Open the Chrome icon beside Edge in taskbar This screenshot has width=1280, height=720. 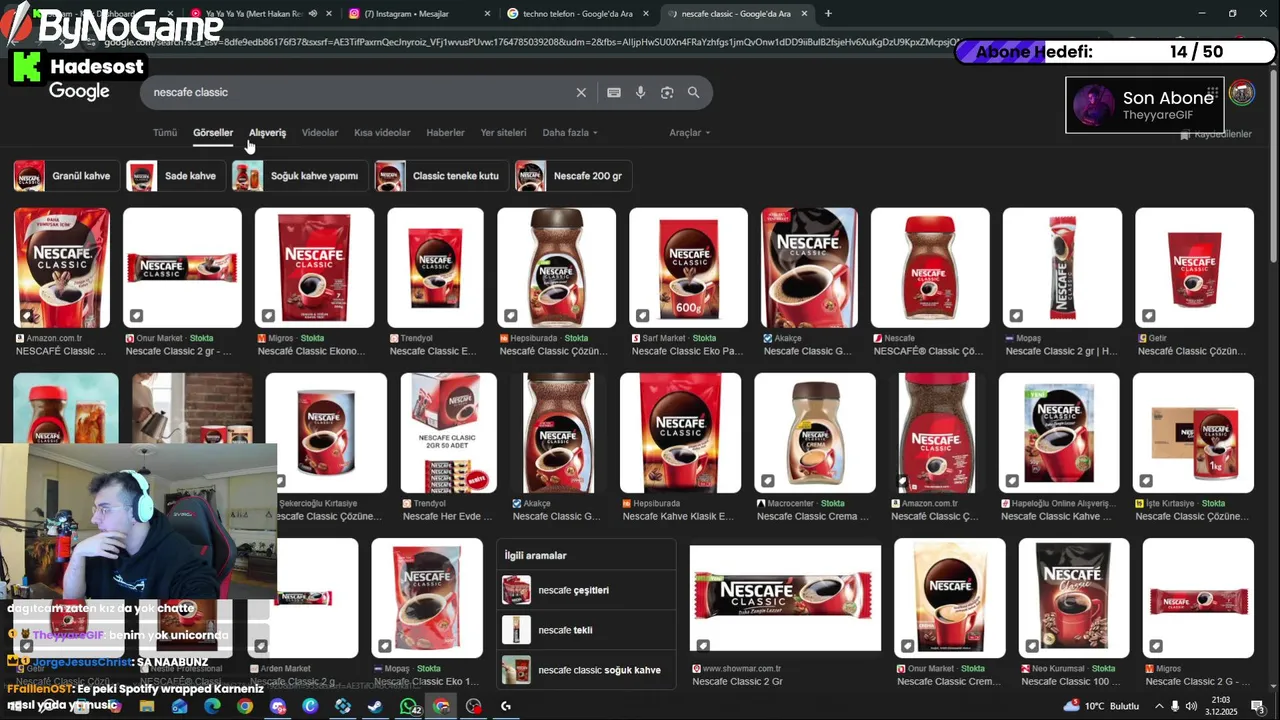245,706
